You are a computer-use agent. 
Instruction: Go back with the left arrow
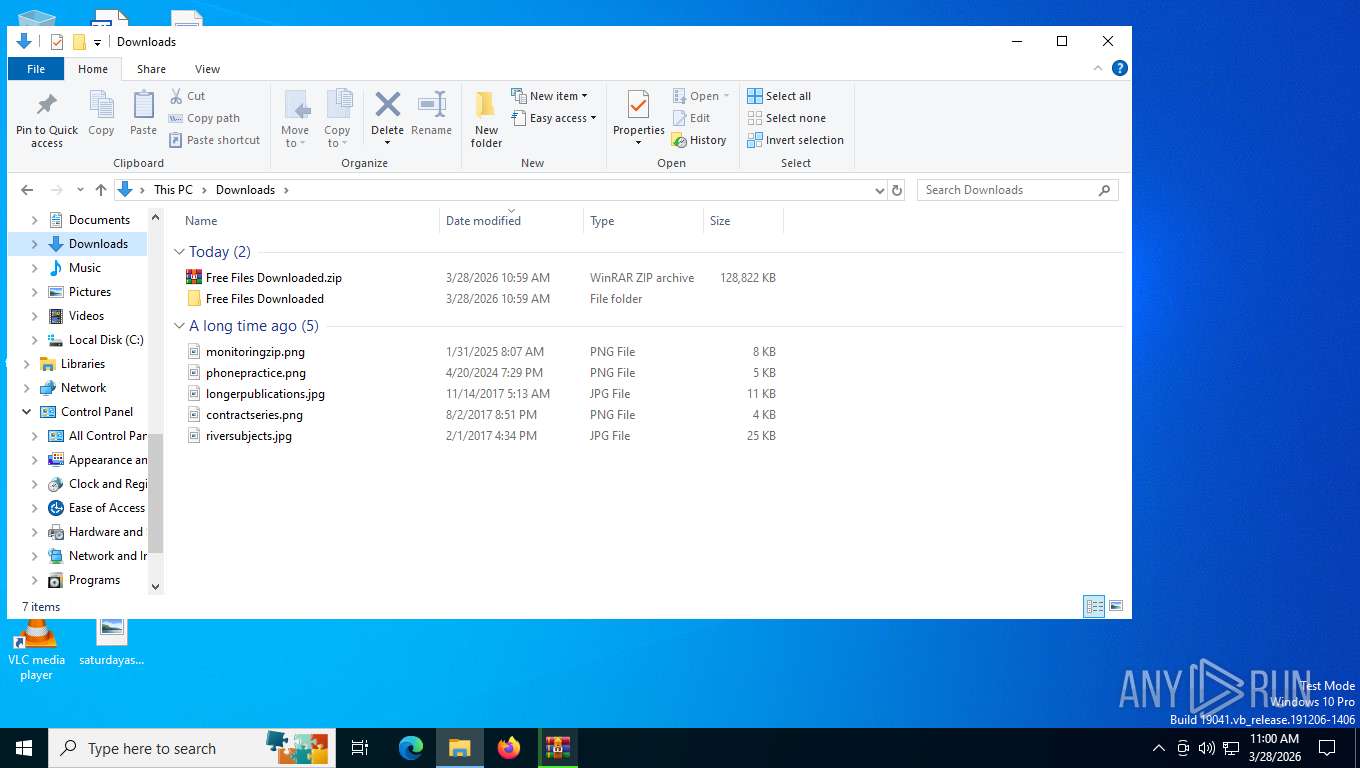(x=27, y=190)
